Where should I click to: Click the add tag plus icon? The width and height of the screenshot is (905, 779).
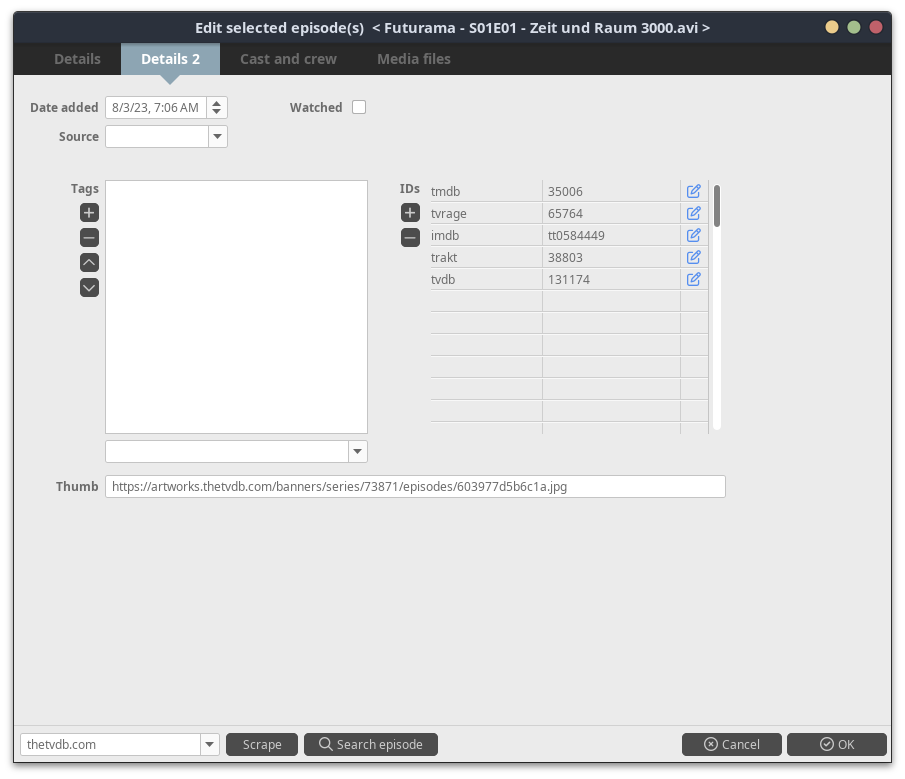(89, 213)
